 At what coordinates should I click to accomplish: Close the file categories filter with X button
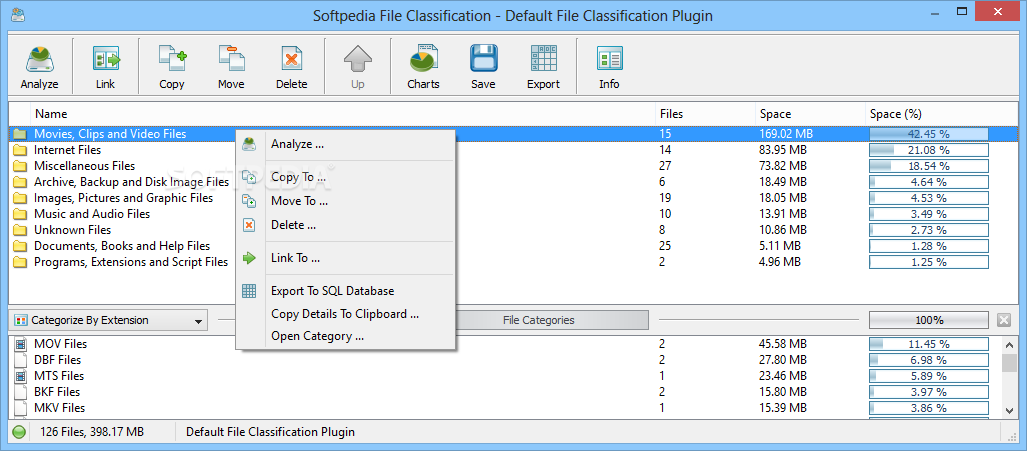[x=1003, y=320]
